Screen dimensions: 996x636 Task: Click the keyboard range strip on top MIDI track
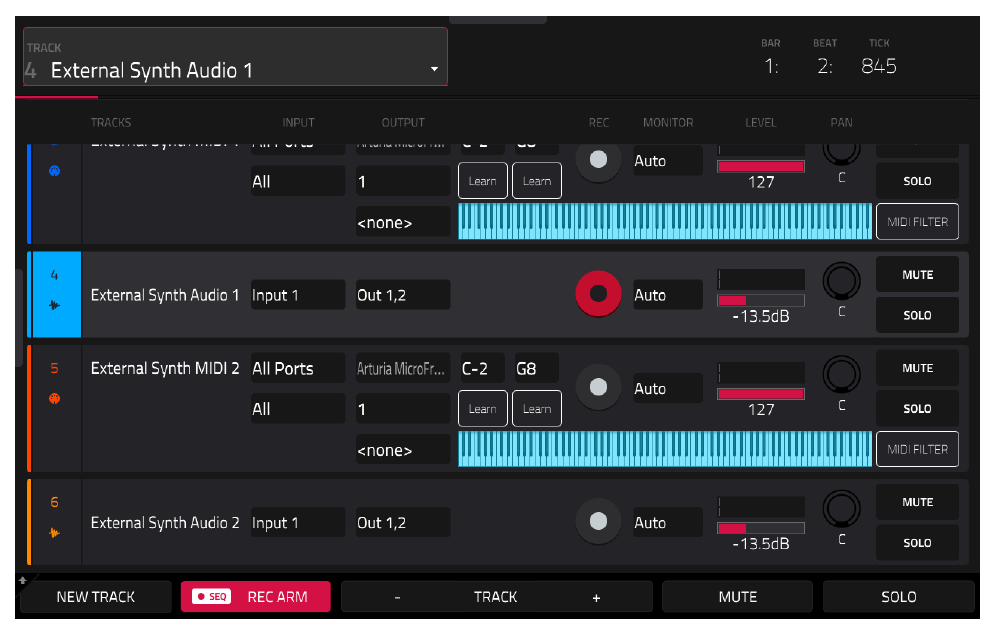tap(665, 222)
